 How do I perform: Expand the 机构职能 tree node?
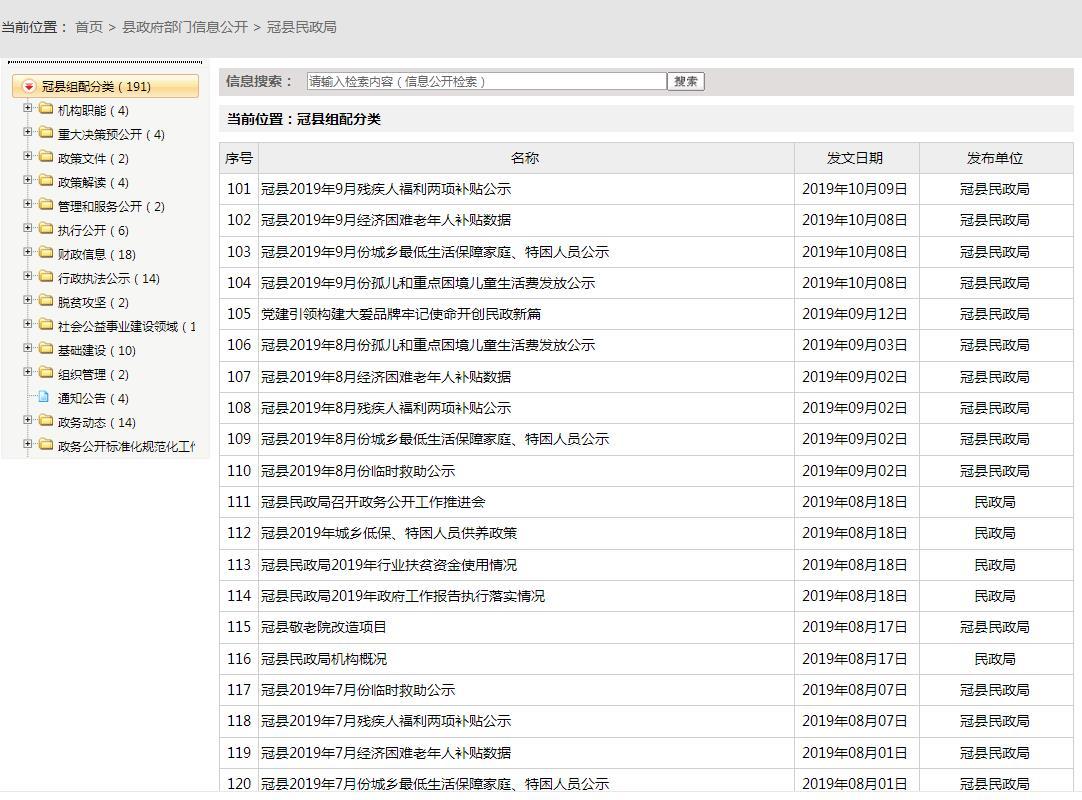click(28, 108)
